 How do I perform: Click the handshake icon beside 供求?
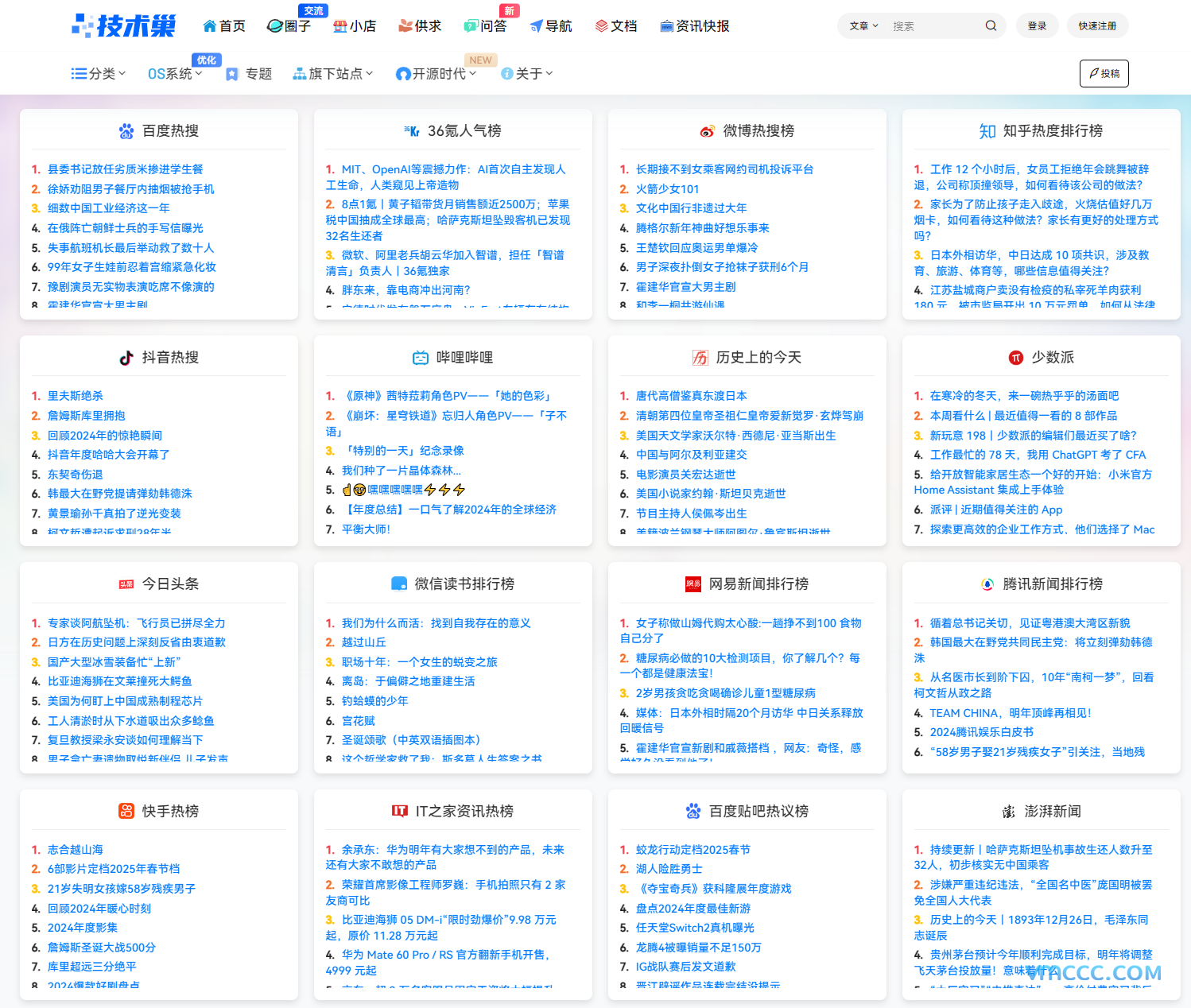click(x=405, y=26)
